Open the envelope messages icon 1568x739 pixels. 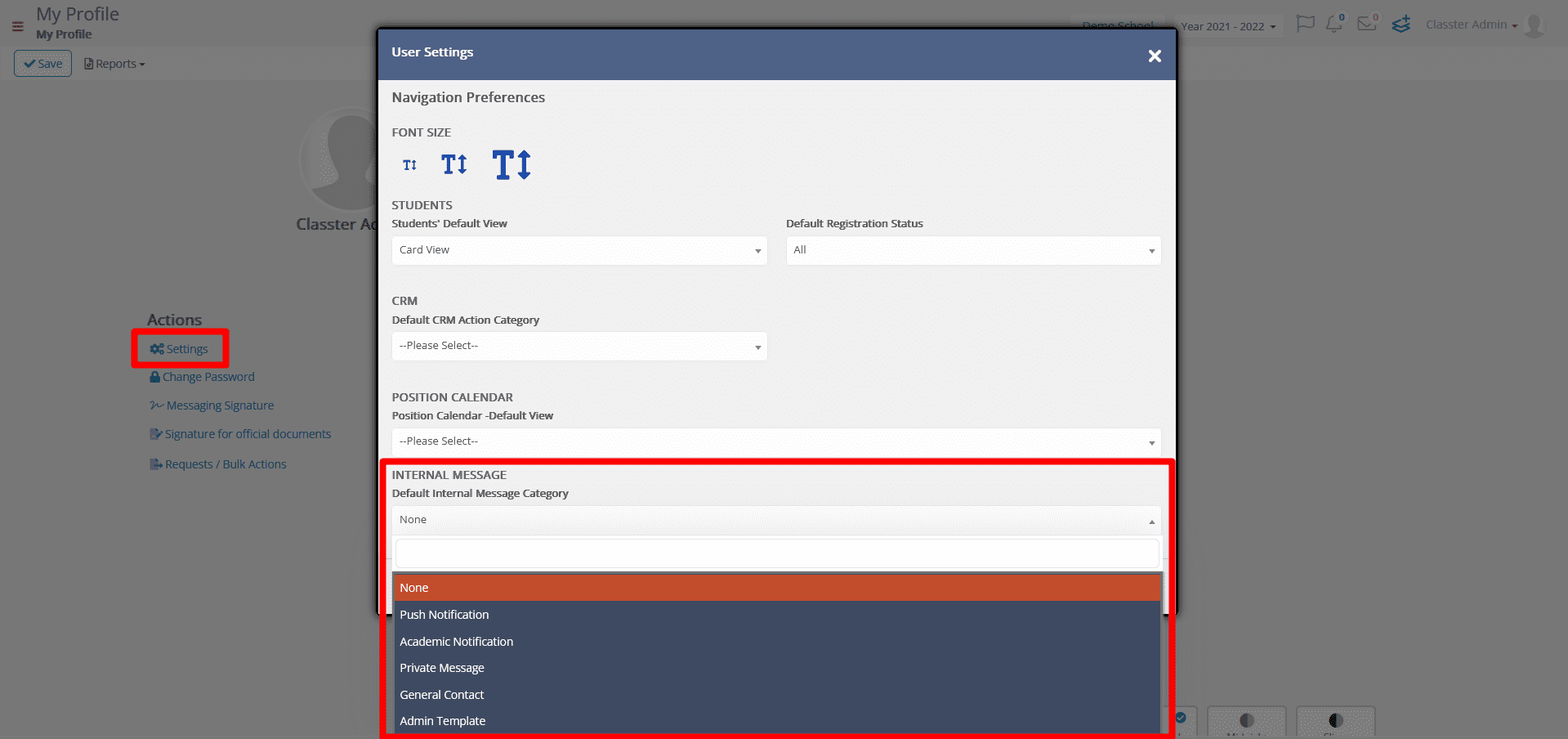1367,24
